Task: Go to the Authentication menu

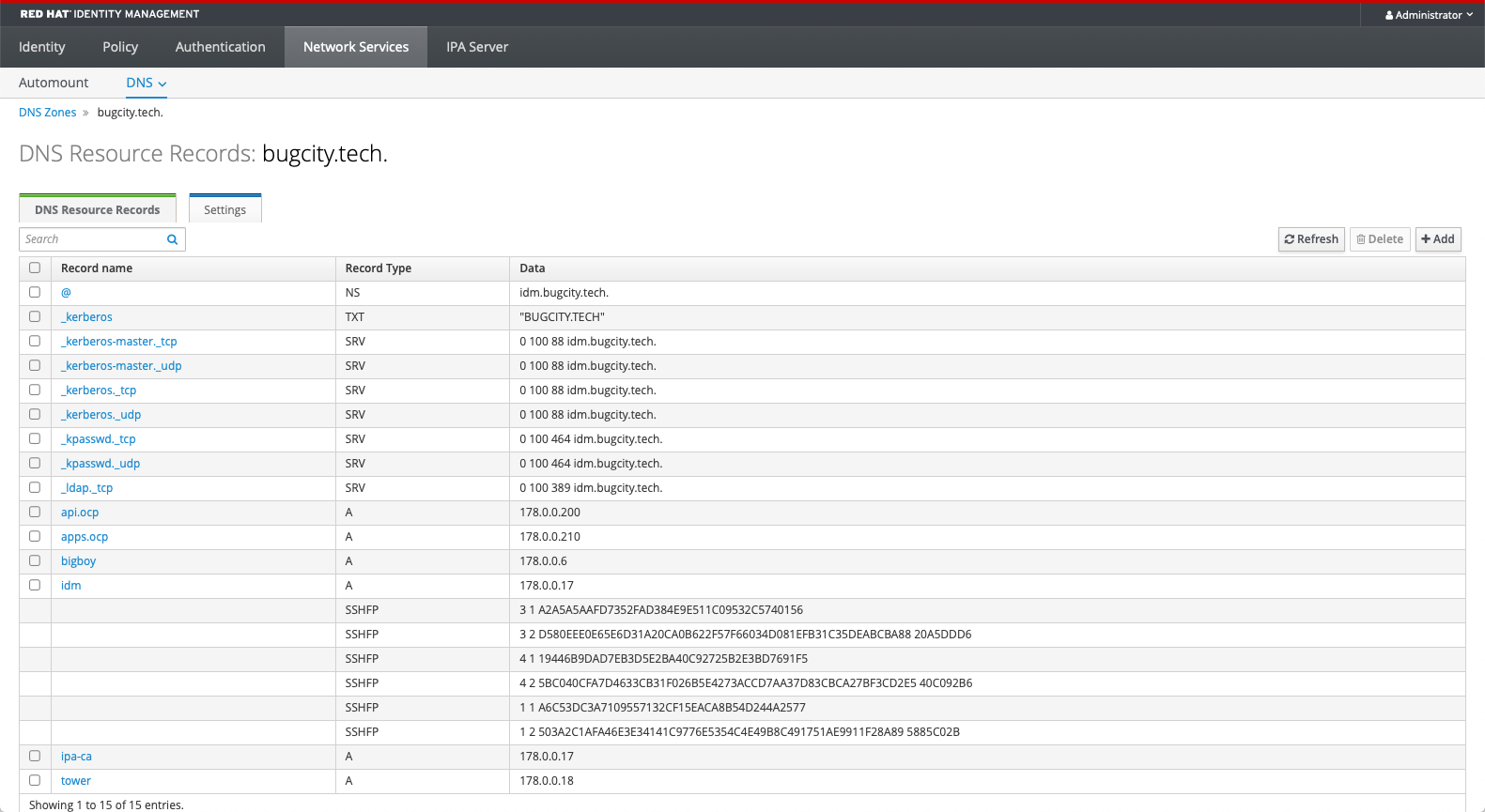Action: click(221, 47)
